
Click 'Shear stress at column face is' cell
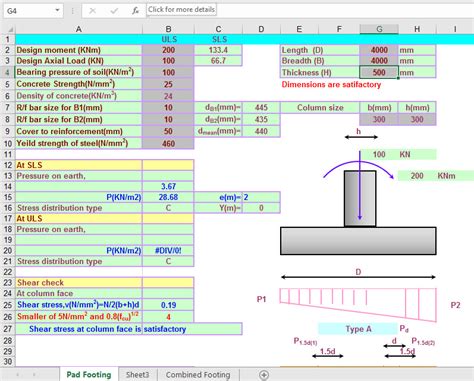[x=79, y=329]
